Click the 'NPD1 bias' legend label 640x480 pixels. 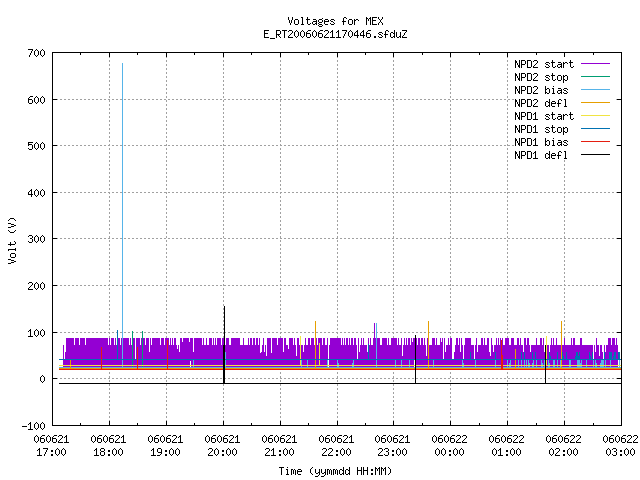tap(541, 142)
